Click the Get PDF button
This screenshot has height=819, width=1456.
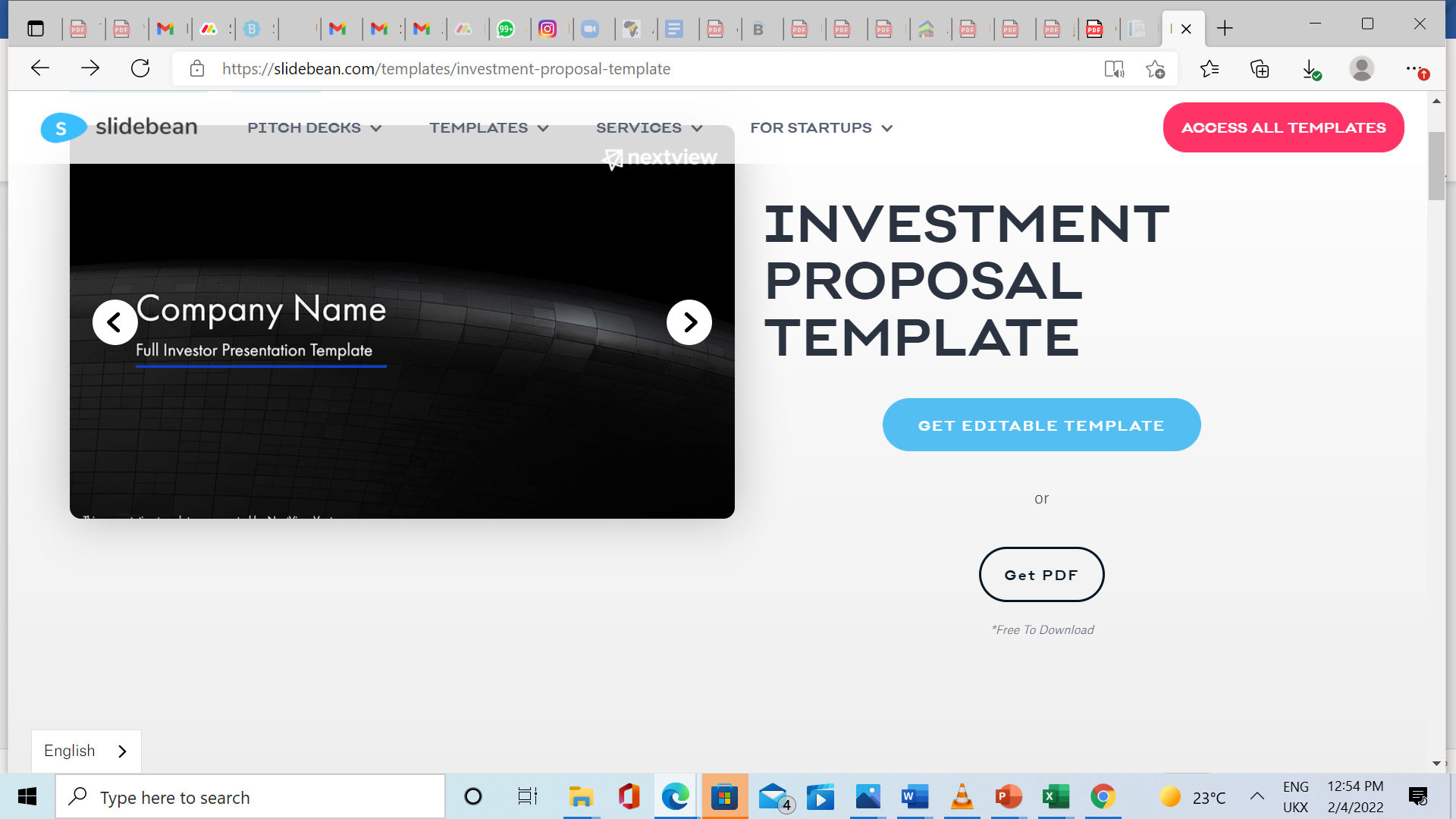1041,575
